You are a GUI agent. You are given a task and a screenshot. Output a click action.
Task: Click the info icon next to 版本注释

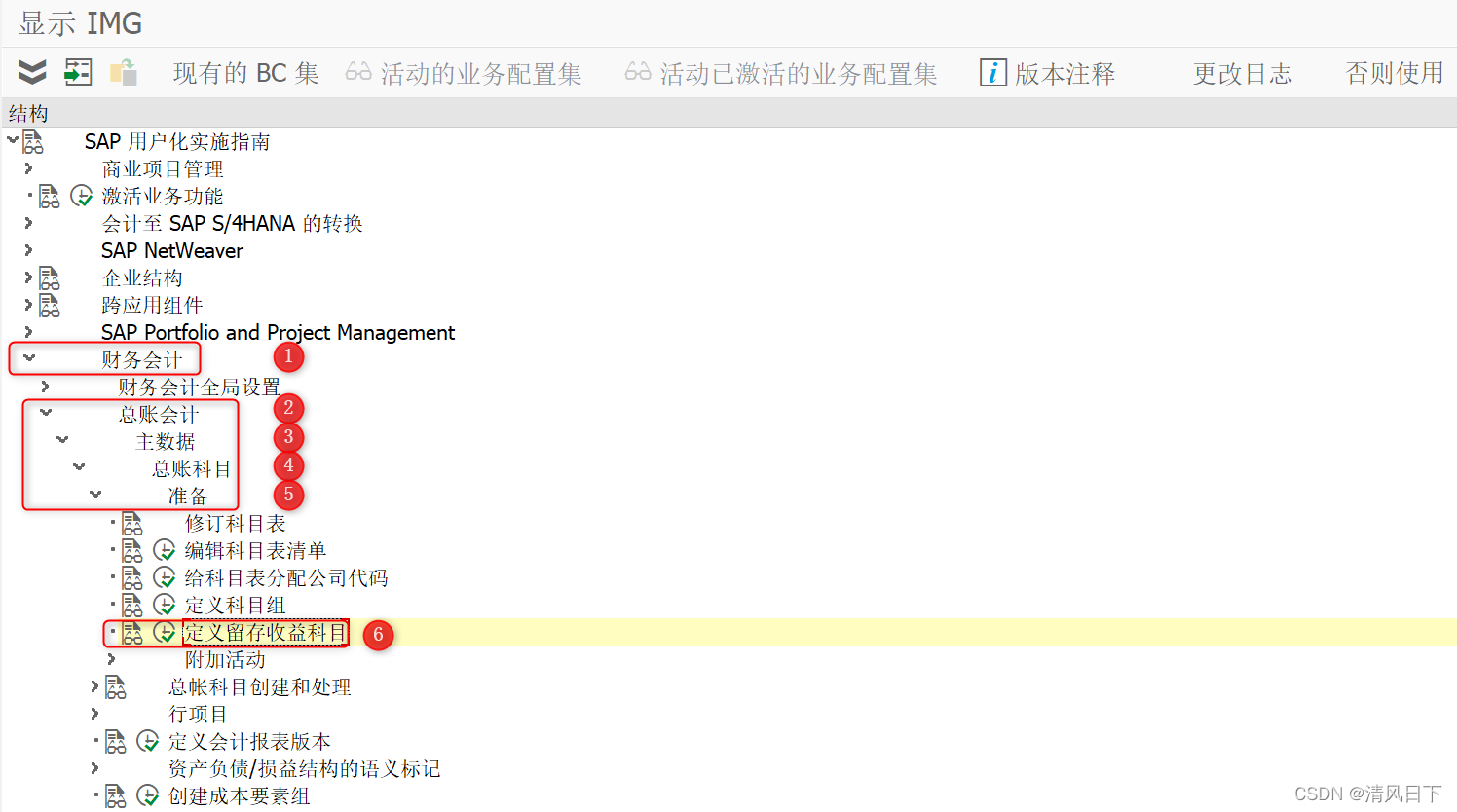coord(992,72)
